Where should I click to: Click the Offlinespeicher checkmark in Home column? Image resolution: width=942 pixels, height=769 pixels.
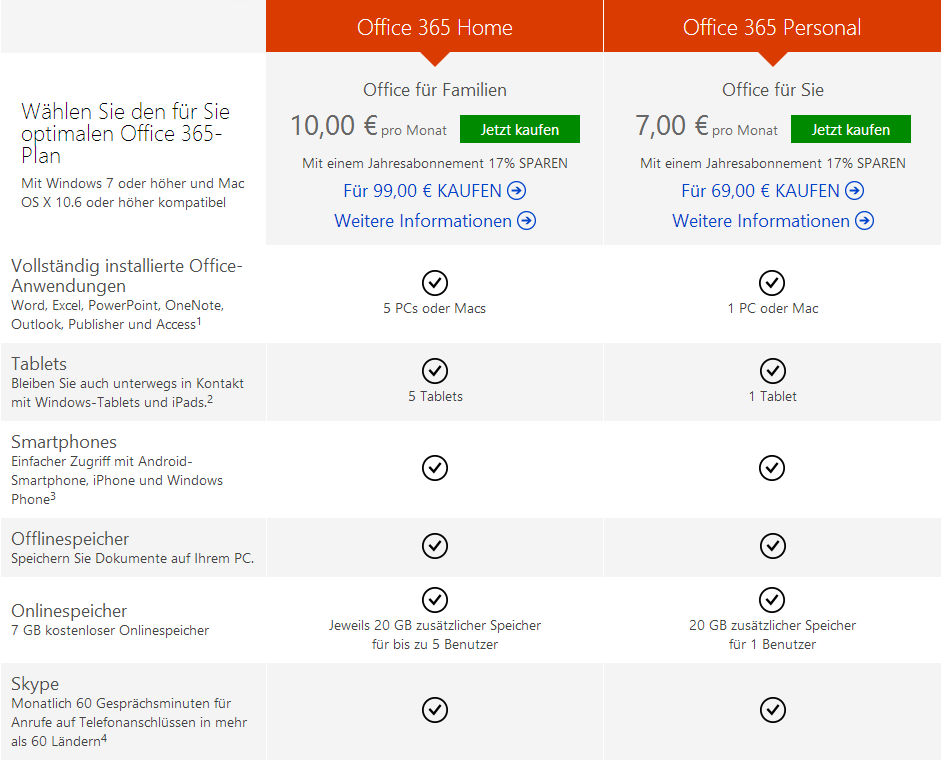pos(435,546)
